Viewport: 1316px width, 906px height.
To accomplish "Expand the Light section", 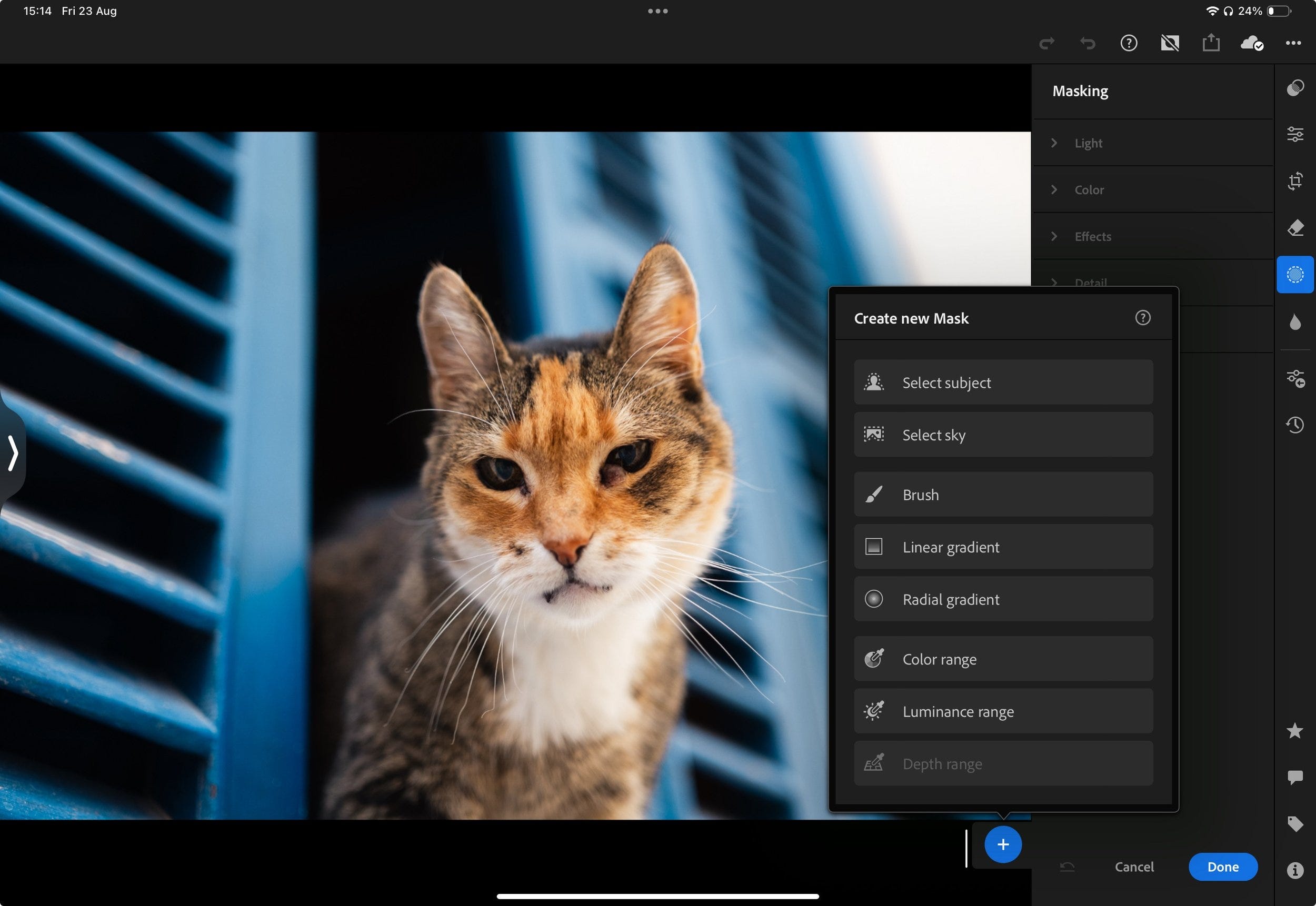I will [x=1088, y=143].
